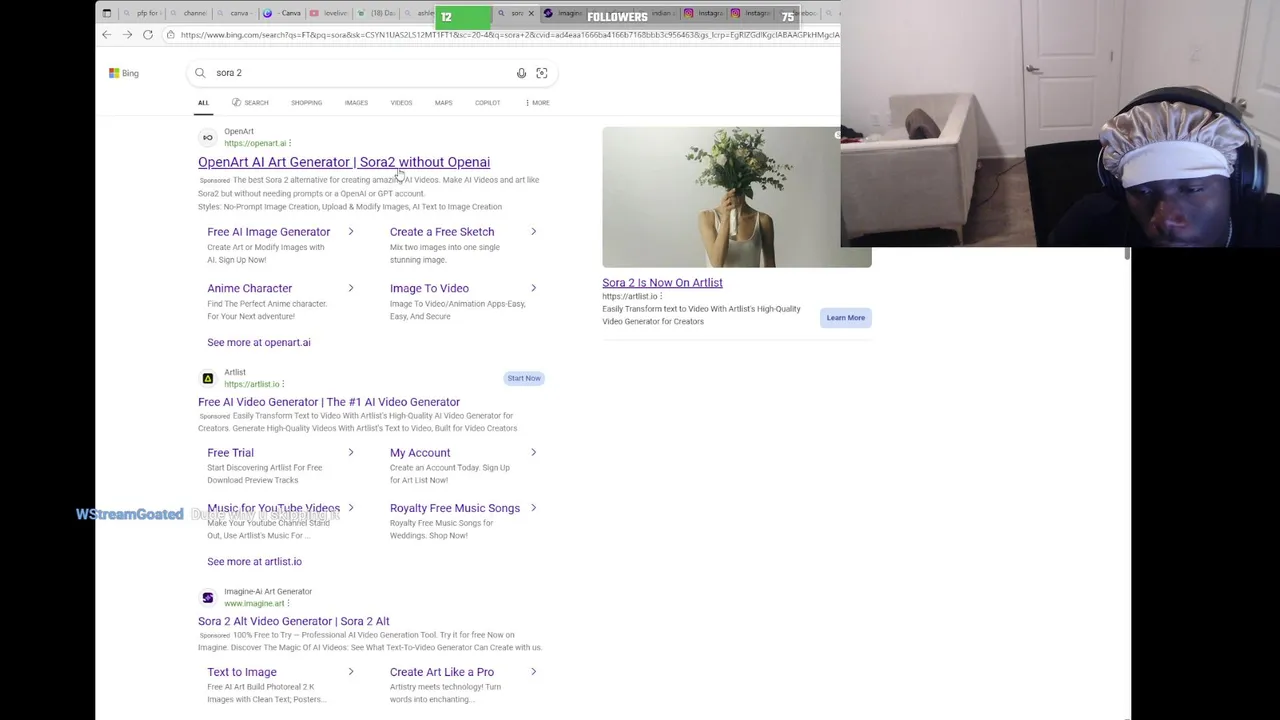The image size is (1280, 720).
Task: Switch to the 'channel' browser tab
Action: 188,14
